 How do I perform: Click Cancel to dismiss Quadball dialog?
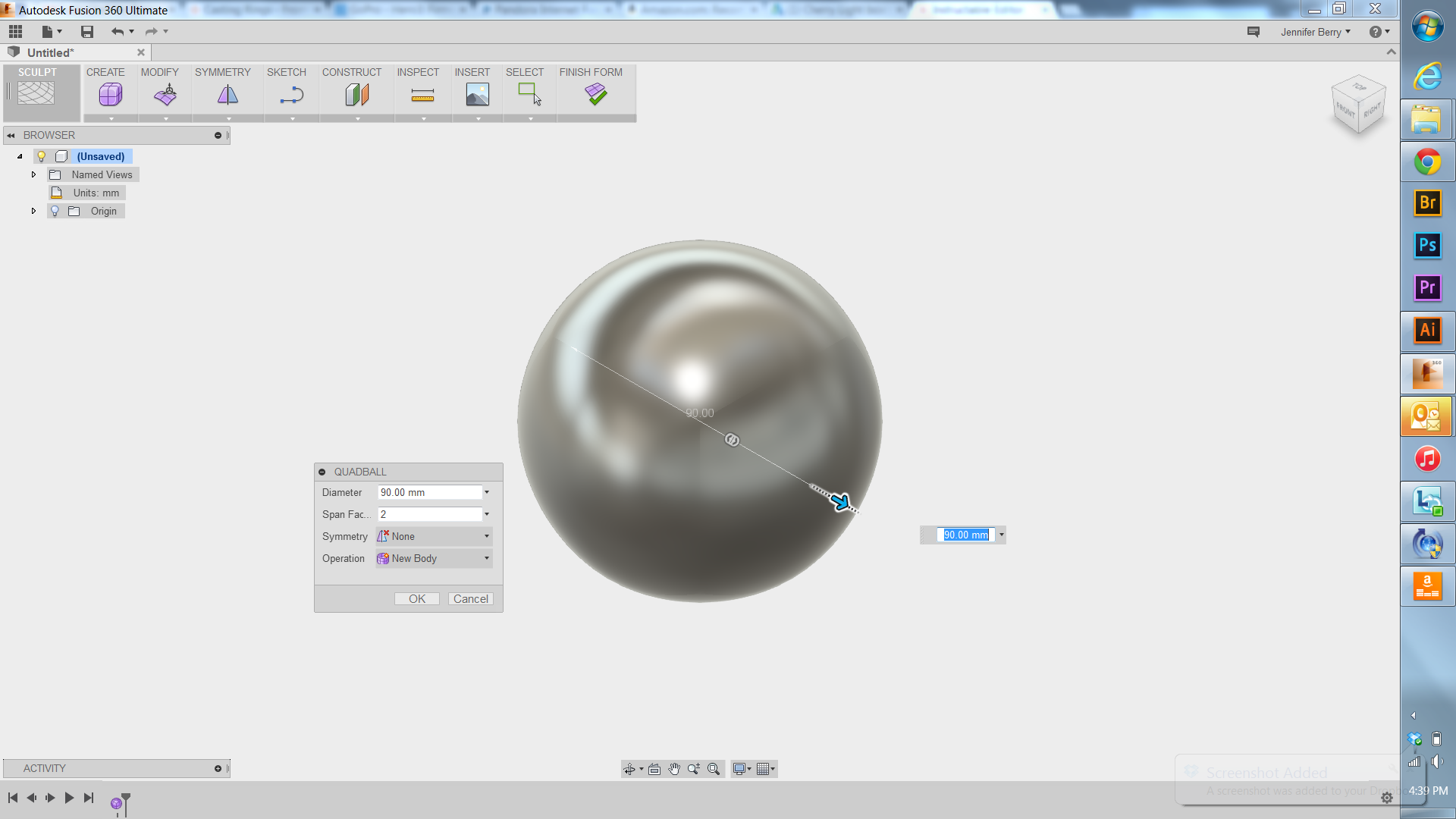pyautogui.click(x=470, y=598)
